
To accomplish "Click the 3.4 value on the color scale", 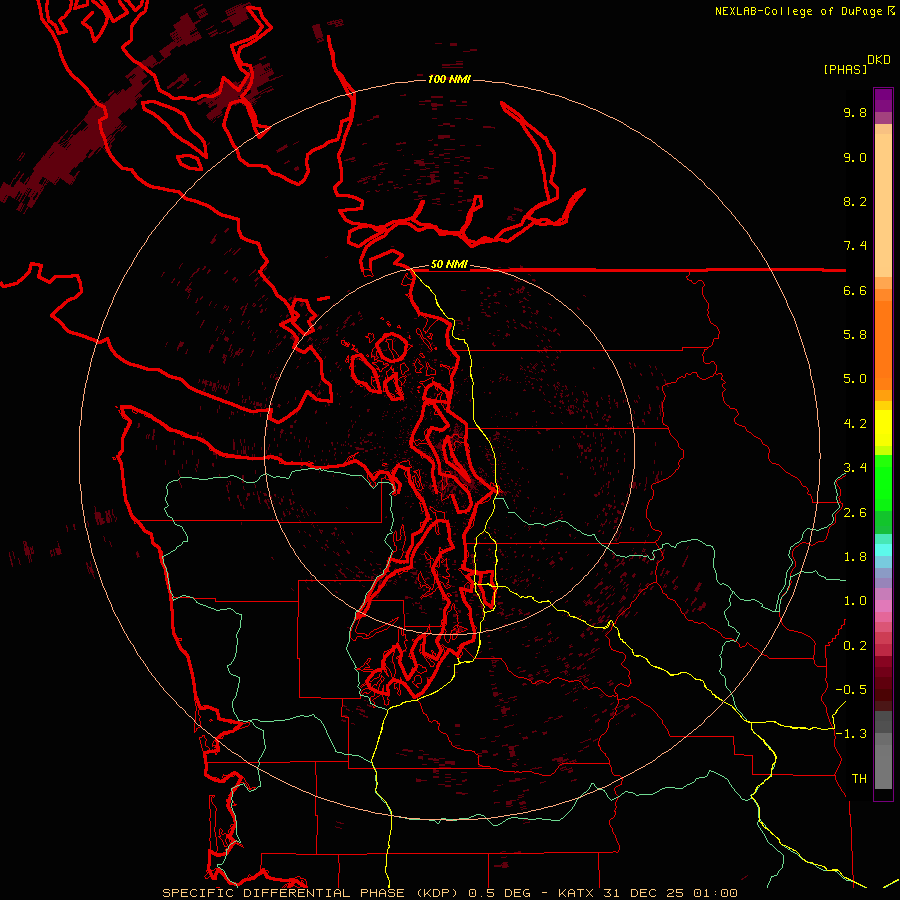I will click(x=855, y=468).
